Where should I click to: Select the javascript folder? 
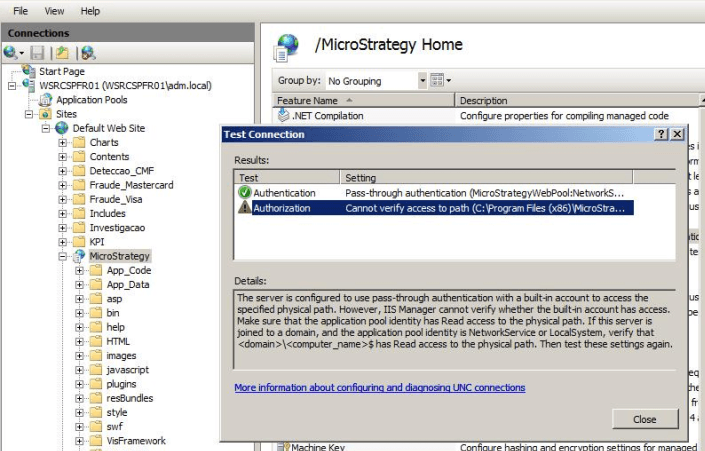coord(127,370)
